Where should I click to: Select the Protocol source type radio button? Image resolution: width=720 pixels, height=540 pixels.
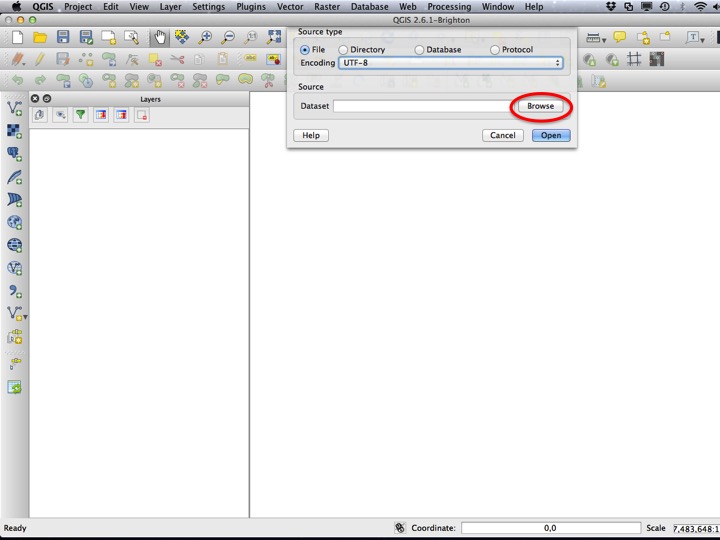tap(495, 50)
